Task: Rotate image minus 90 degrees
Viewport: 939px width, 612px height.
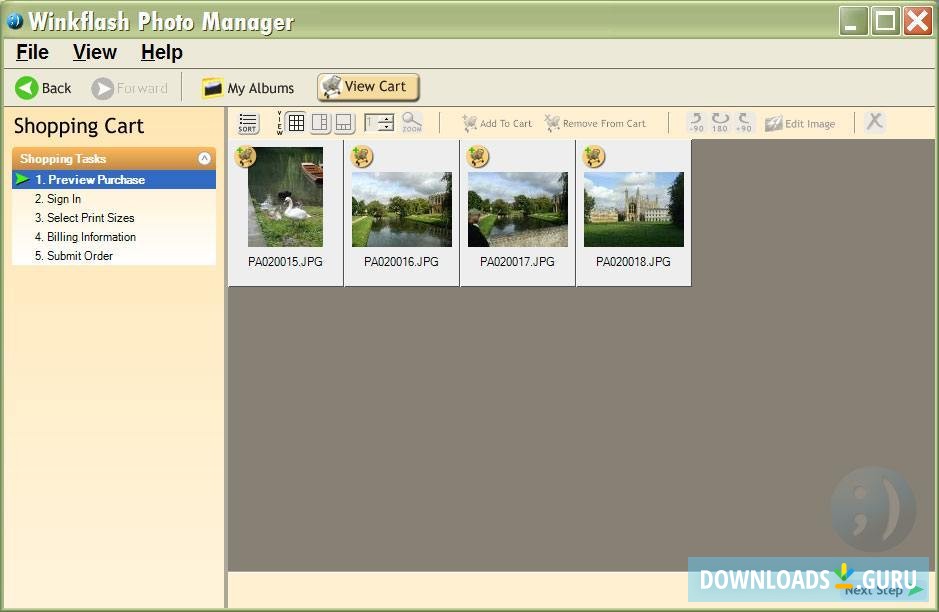Action: point(696,122)
